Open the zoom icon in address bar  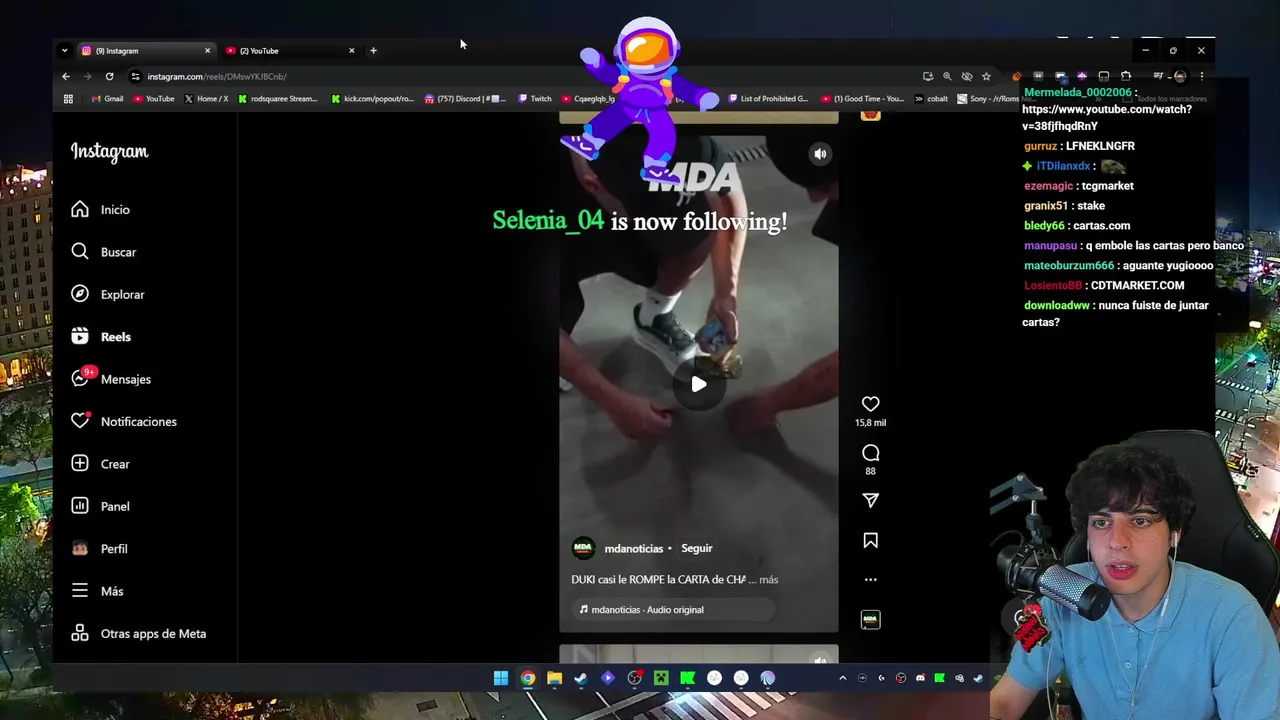pos(947,76)
